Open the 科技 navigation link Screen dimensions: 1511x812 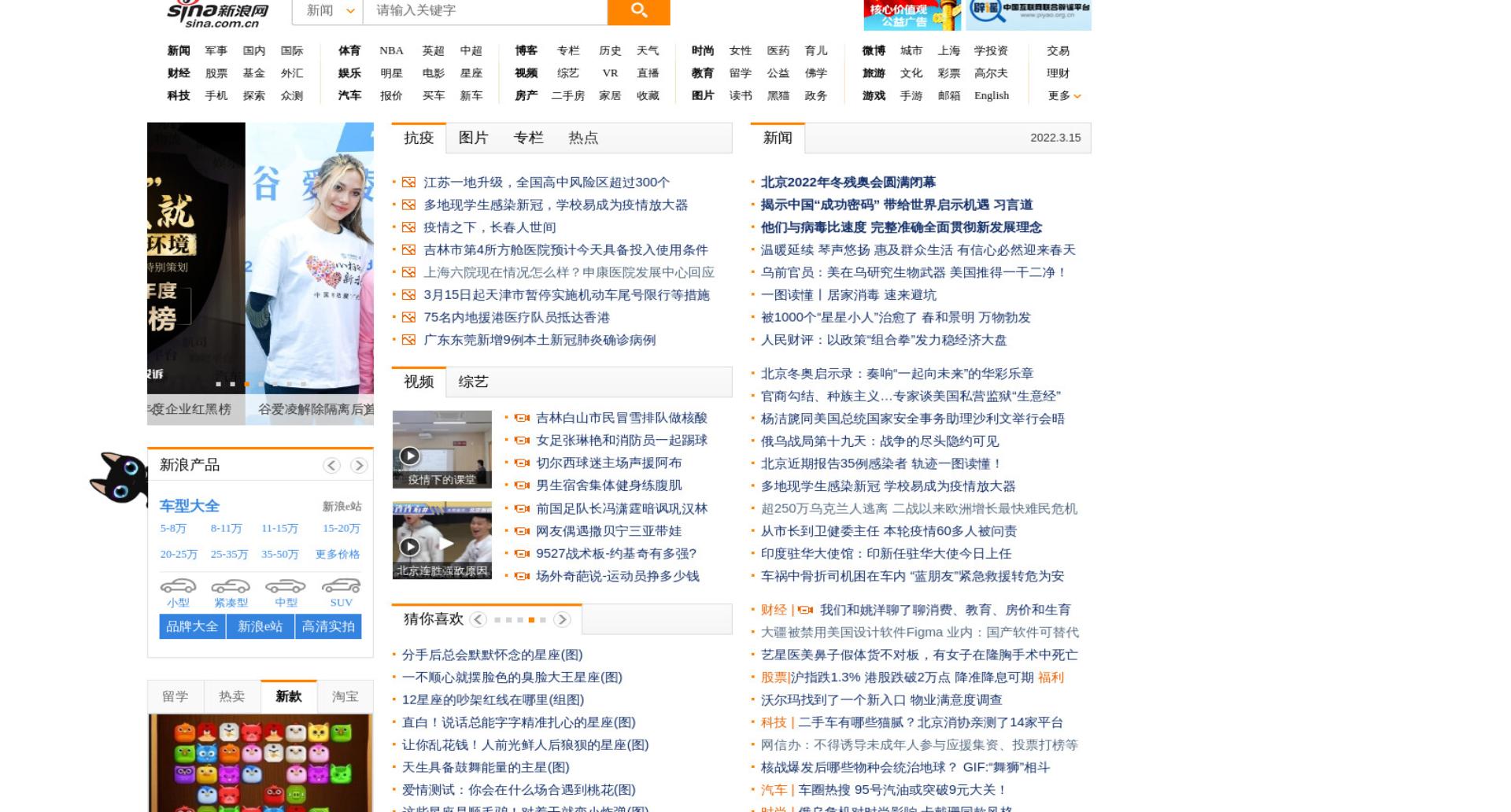pos(179,96)
